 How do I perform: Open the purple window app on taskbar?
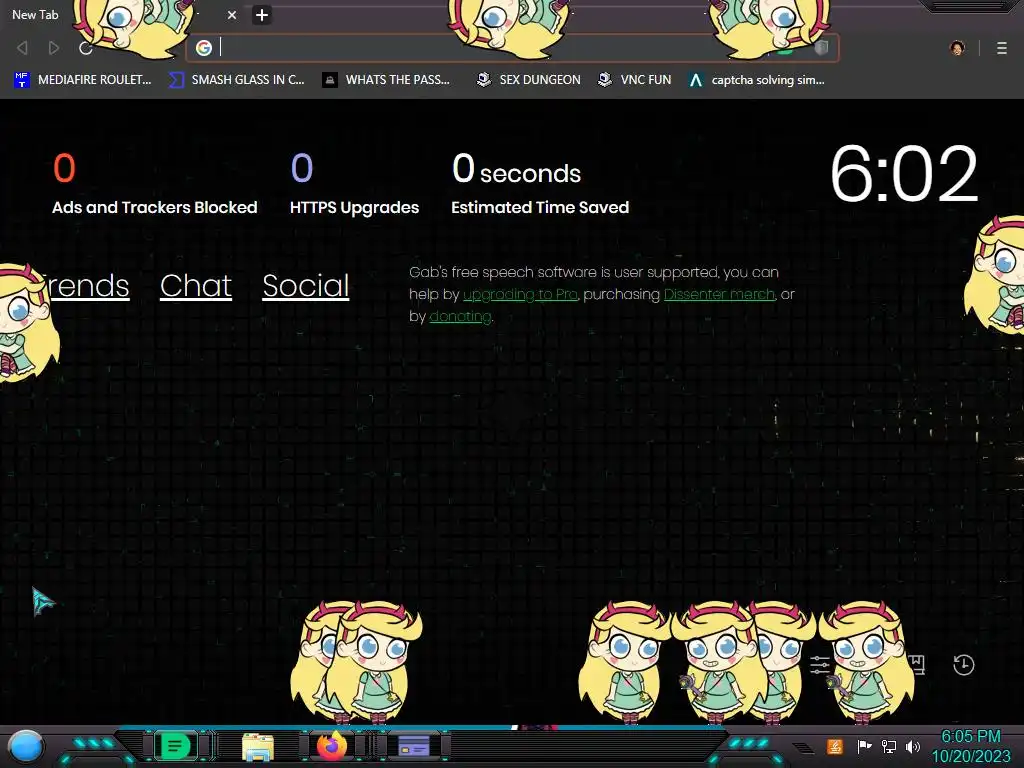pyautogui.click(x=413, y=746)
